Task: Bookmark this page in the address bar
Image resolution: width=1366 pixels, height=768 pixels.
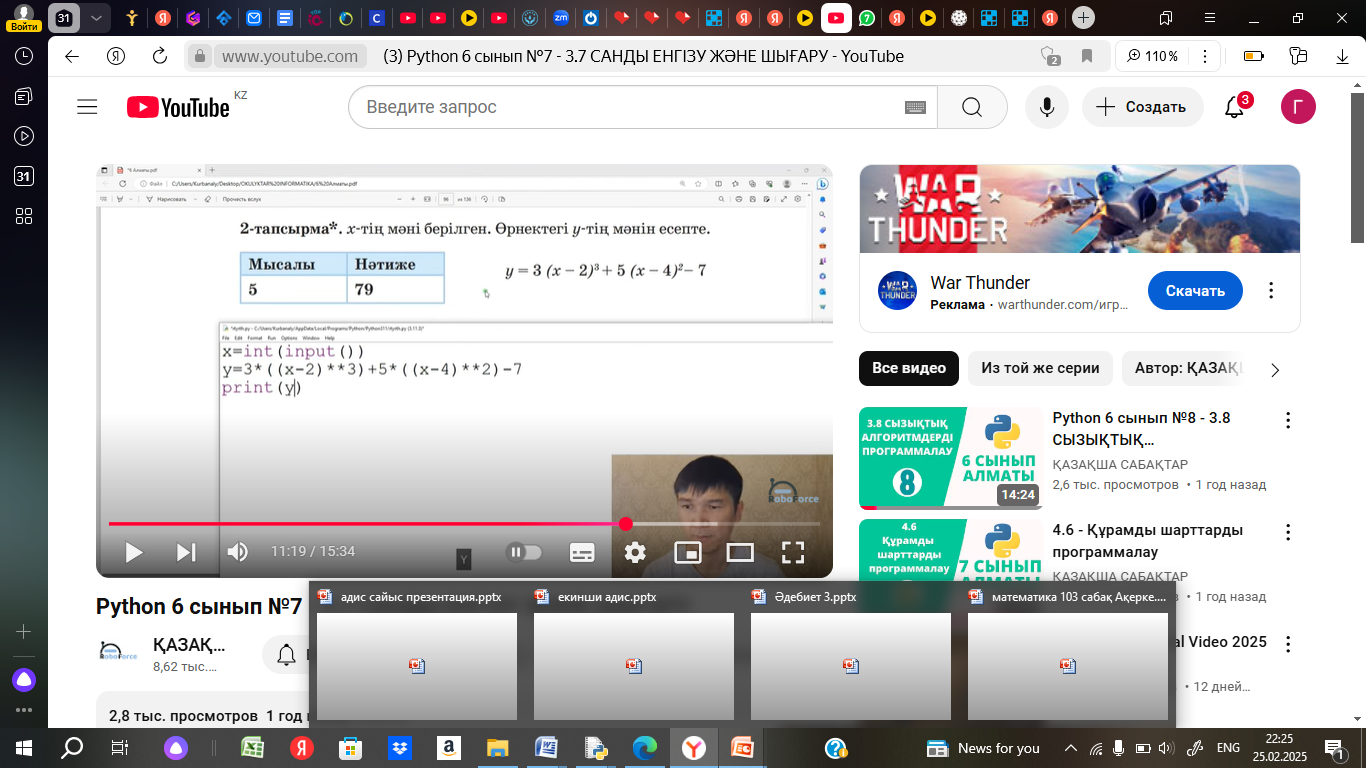Action: (x=1087, y=56)
